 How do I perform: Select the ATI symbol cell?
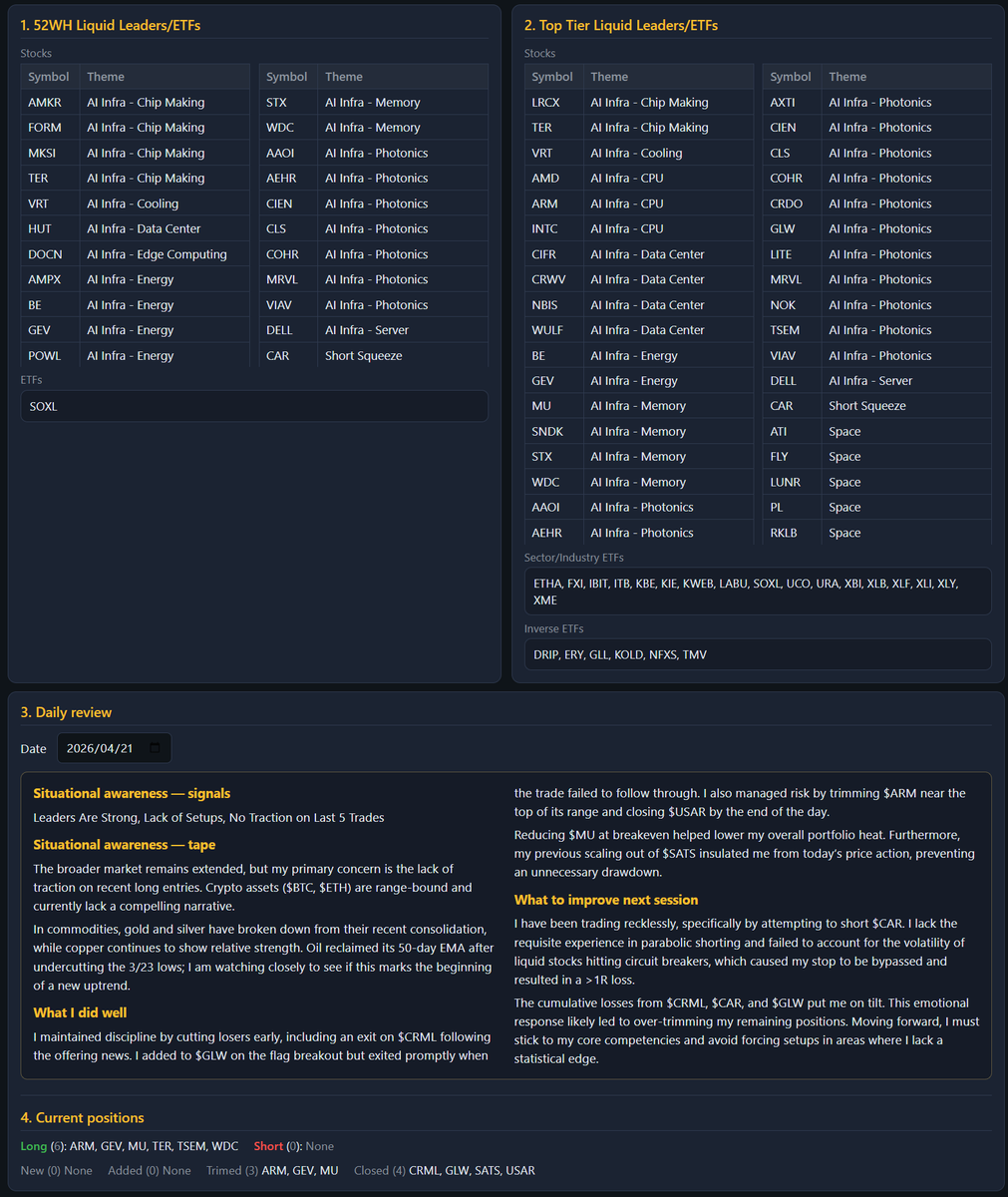coord(792,432)
